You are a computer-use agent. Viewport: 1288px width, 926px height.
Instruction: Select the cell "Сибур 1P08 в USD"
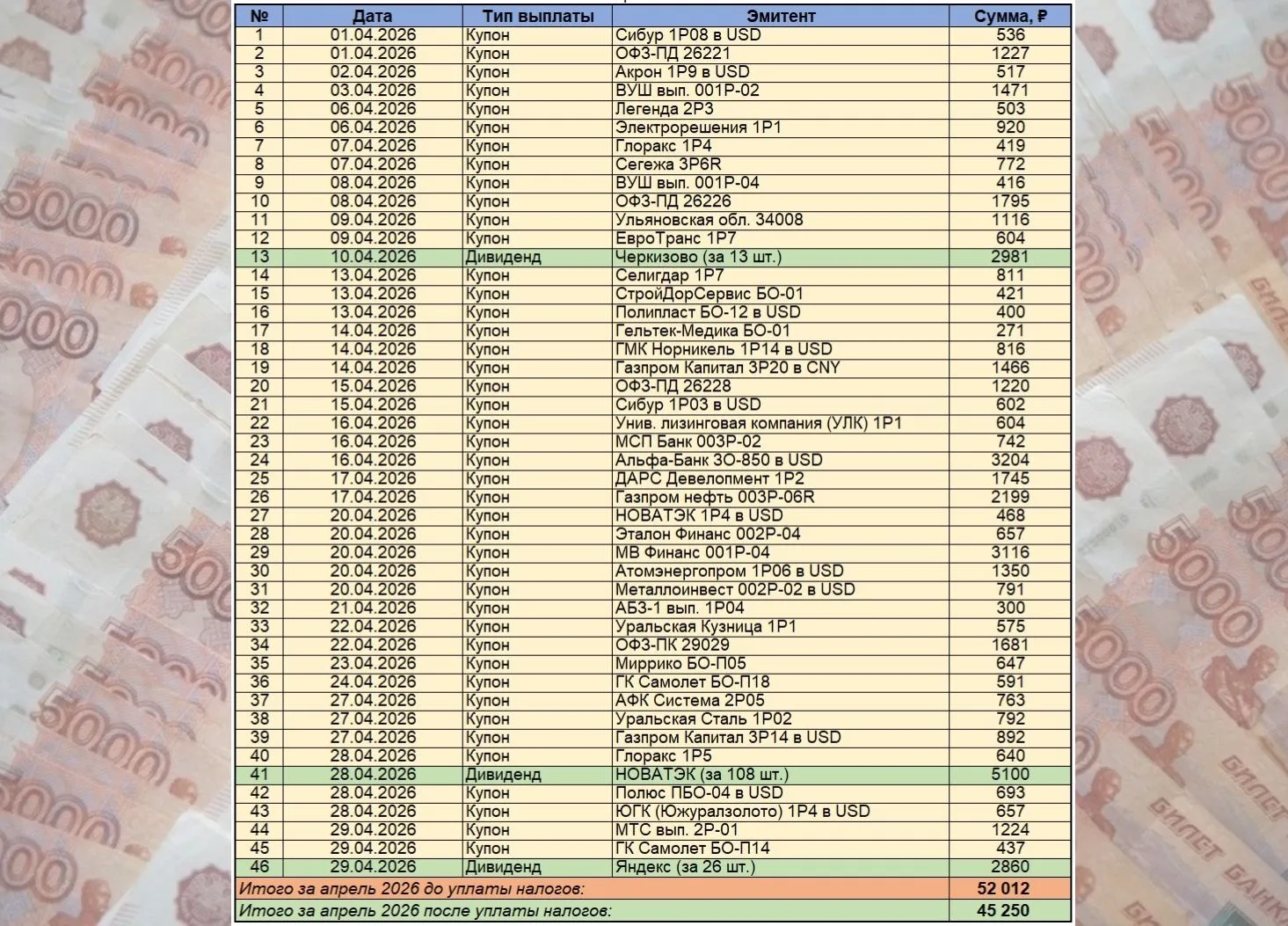[781, 35]
